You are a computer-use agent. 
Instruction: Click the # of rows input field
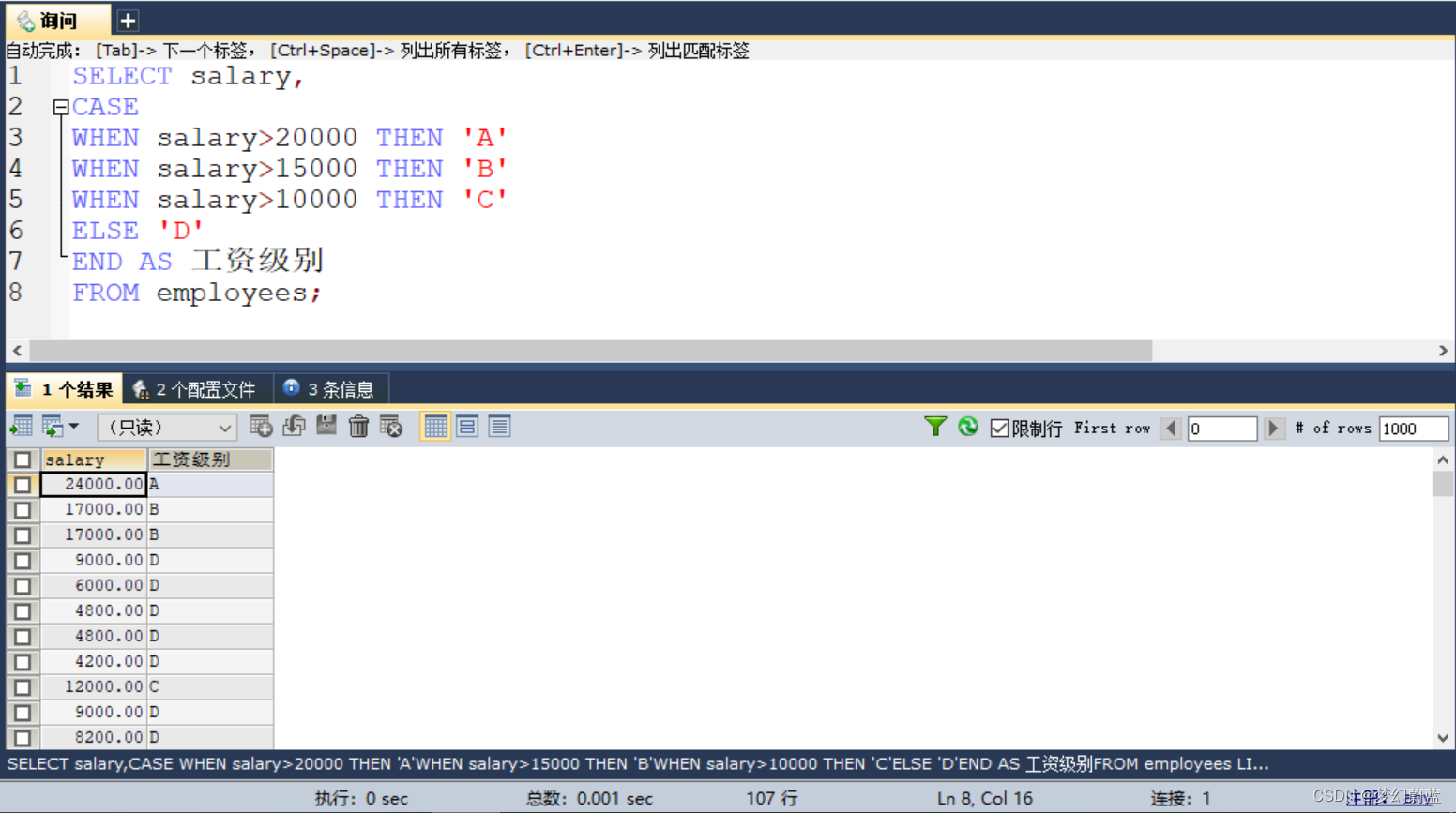click(x=1414, y=429)
